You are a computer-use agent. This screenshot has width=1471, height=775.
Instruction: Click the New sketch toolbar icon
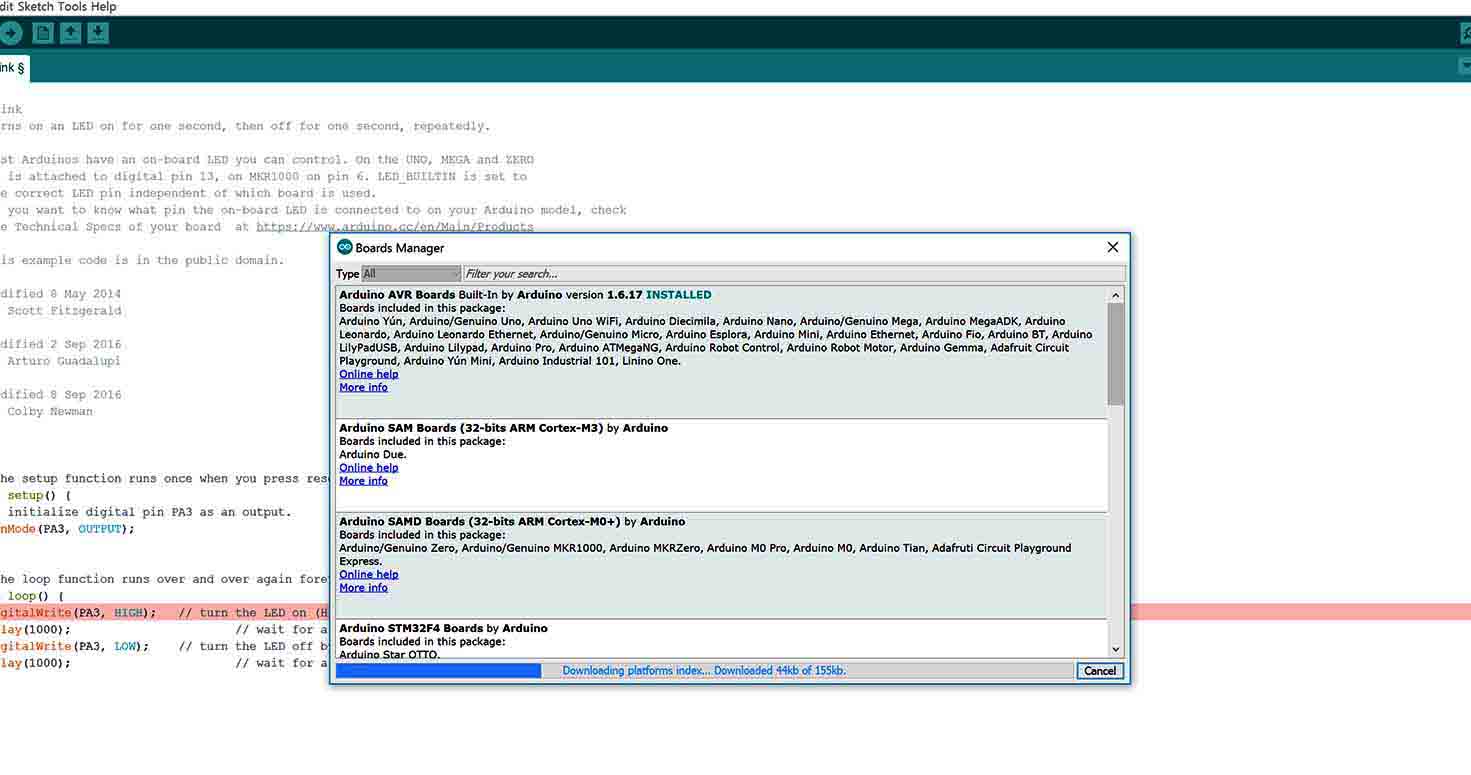click(x=43, y=33)
